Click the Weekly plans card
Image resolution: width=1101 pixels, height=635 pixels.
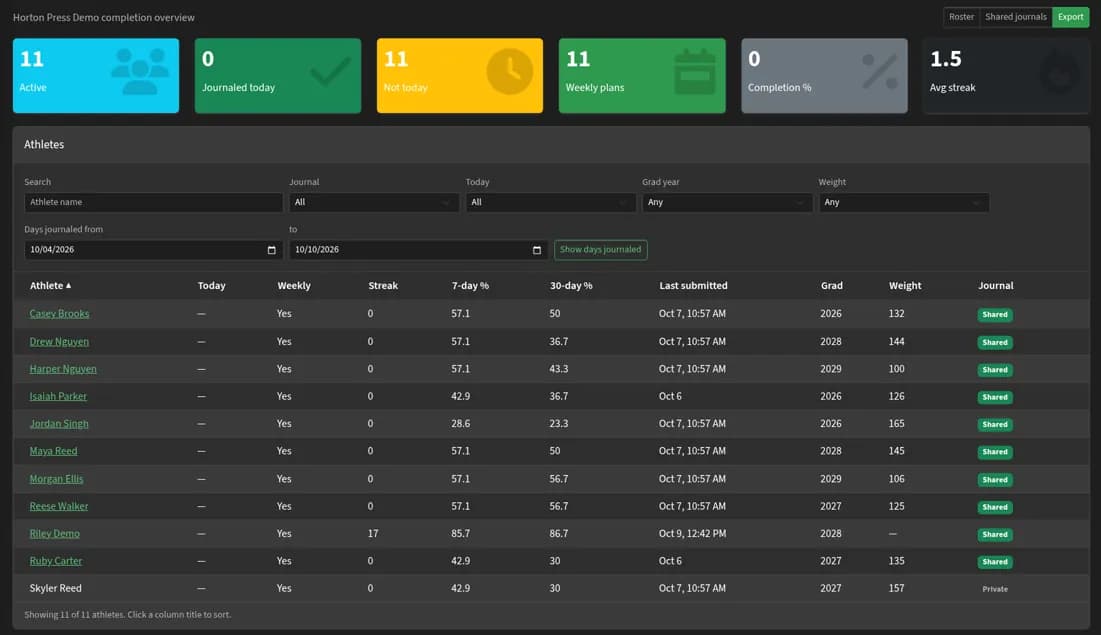642,76
